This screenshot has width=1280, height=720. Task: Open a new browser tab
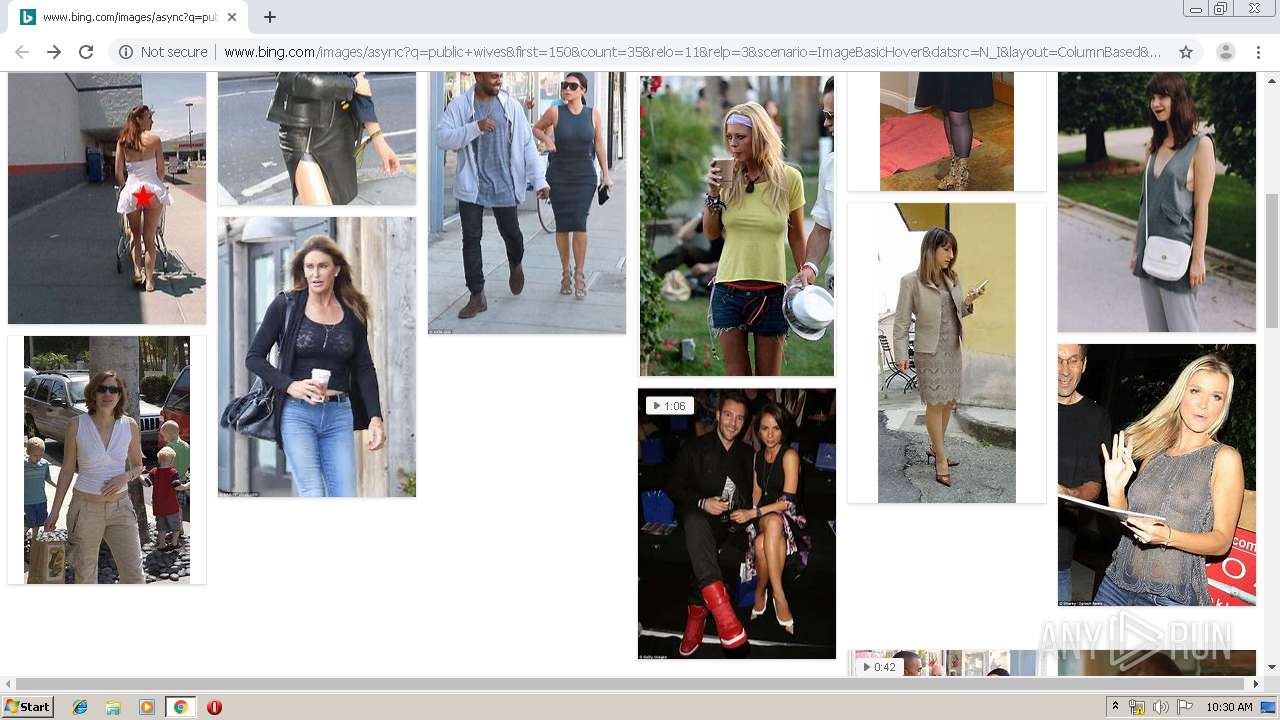coord(270,17)
